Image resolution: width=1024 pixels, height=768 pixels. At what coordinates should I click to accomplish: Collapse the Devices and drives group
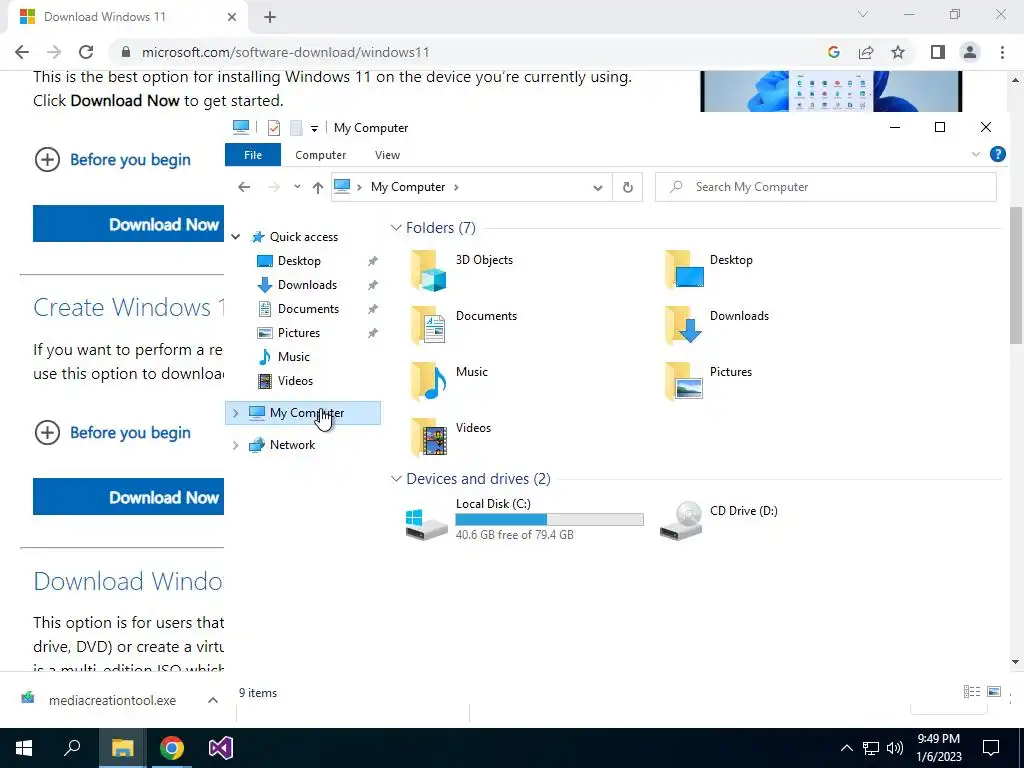(x=396, y=479)
